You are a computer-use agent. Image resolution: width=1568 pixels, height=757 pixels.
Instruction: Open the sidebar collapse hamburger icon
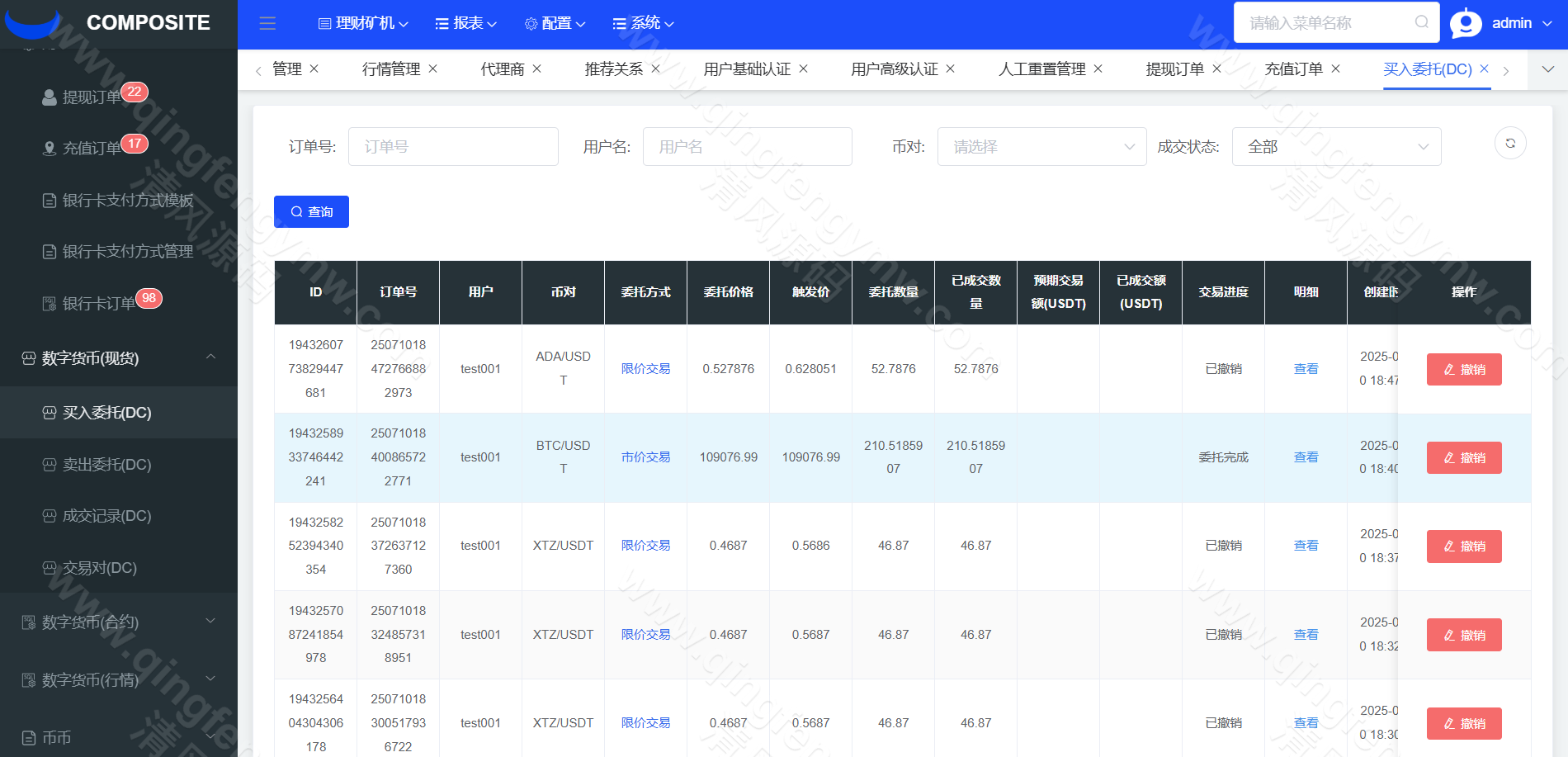(267, 23)
